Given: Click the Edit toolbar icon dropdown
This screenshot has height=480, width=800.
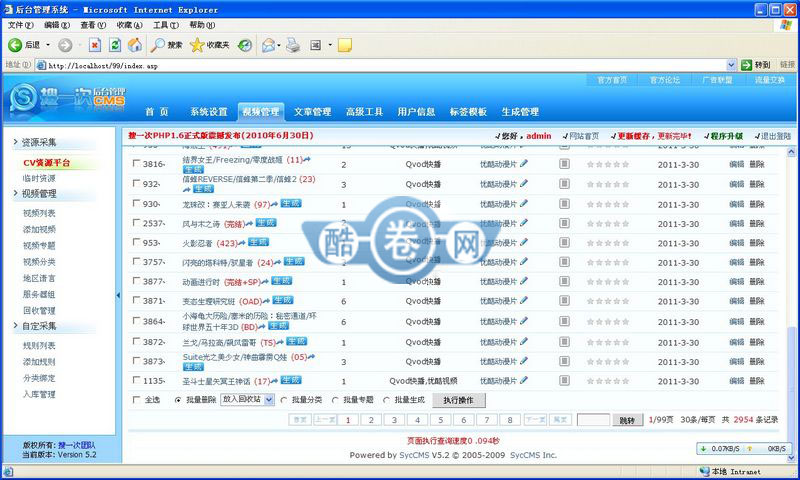Looking at the screenshot, I should [x=330, y=45].
